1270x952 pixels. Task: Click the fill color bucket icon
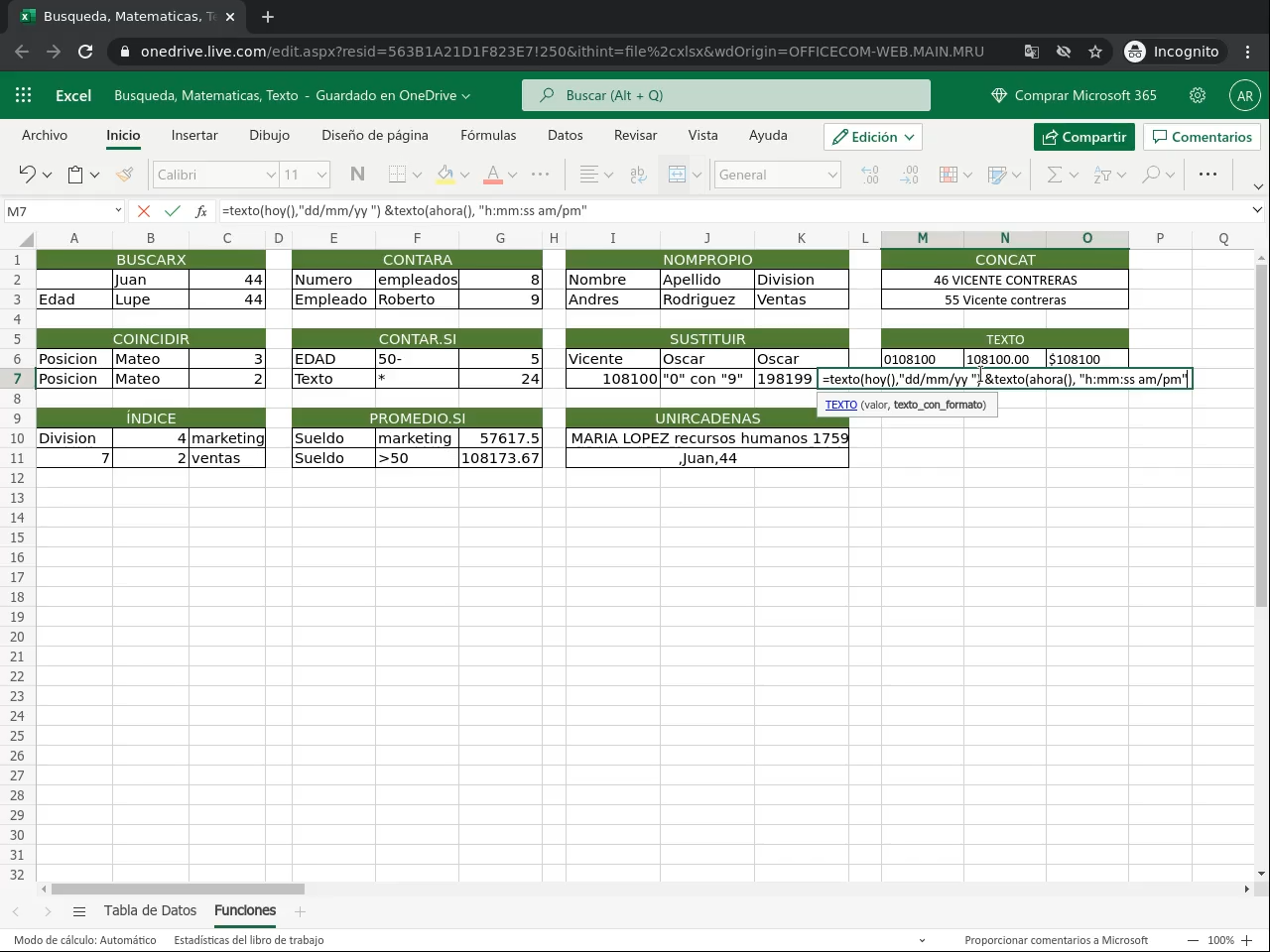coord(445,175)
